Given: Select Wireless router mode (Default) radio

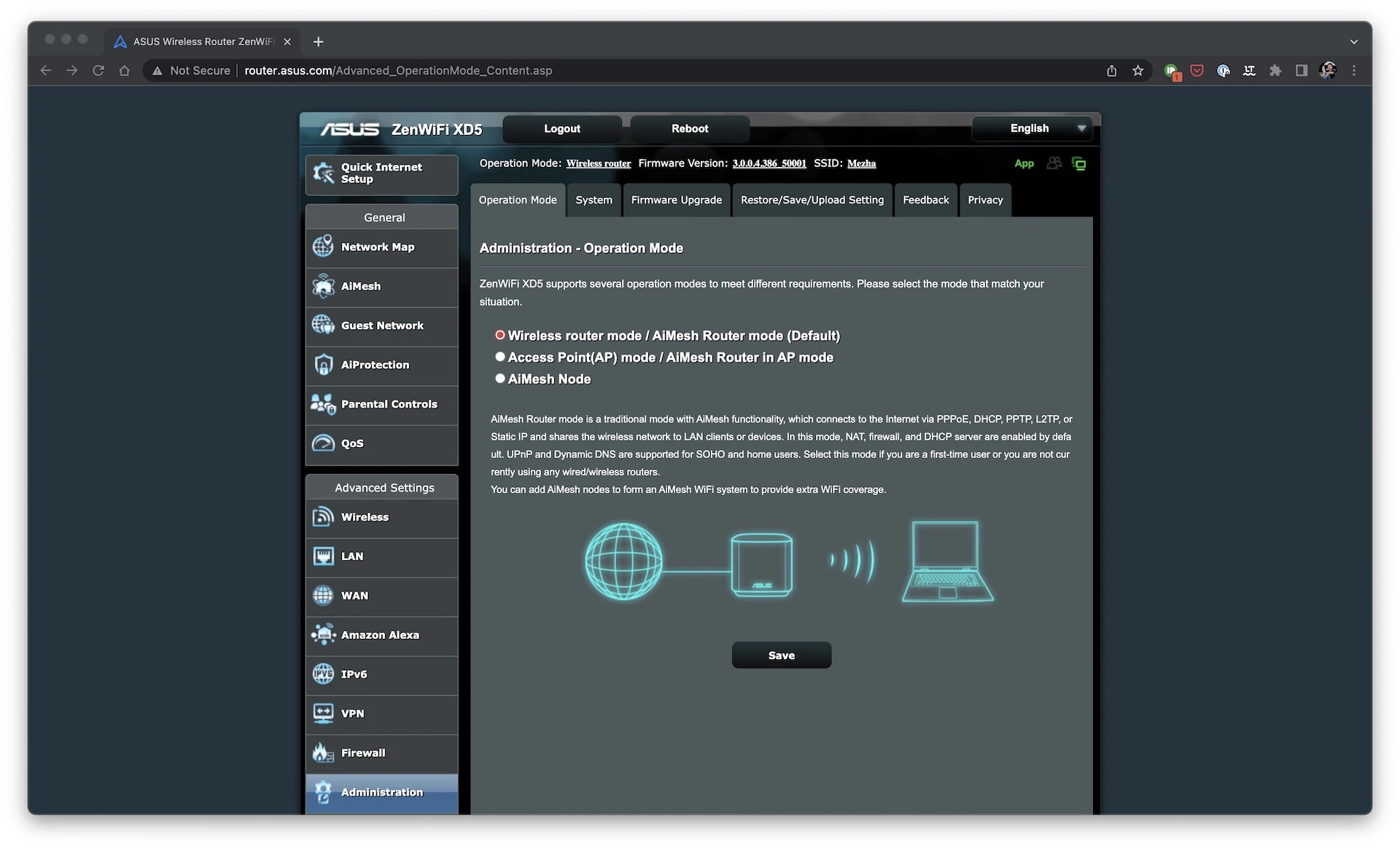Looking at the screenshot, I should [x=500, y=336].
